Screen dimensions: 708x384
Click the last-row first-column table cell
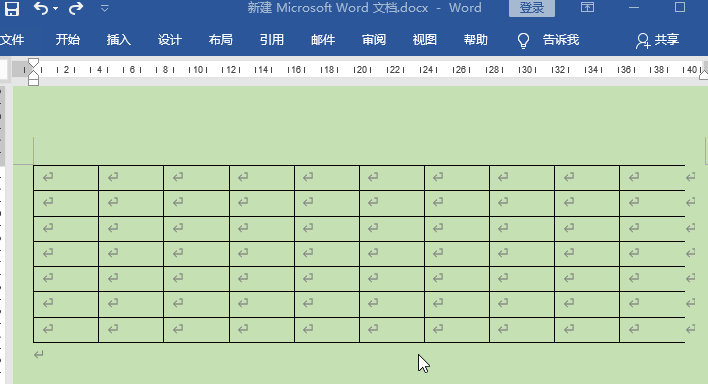[66, 329]
